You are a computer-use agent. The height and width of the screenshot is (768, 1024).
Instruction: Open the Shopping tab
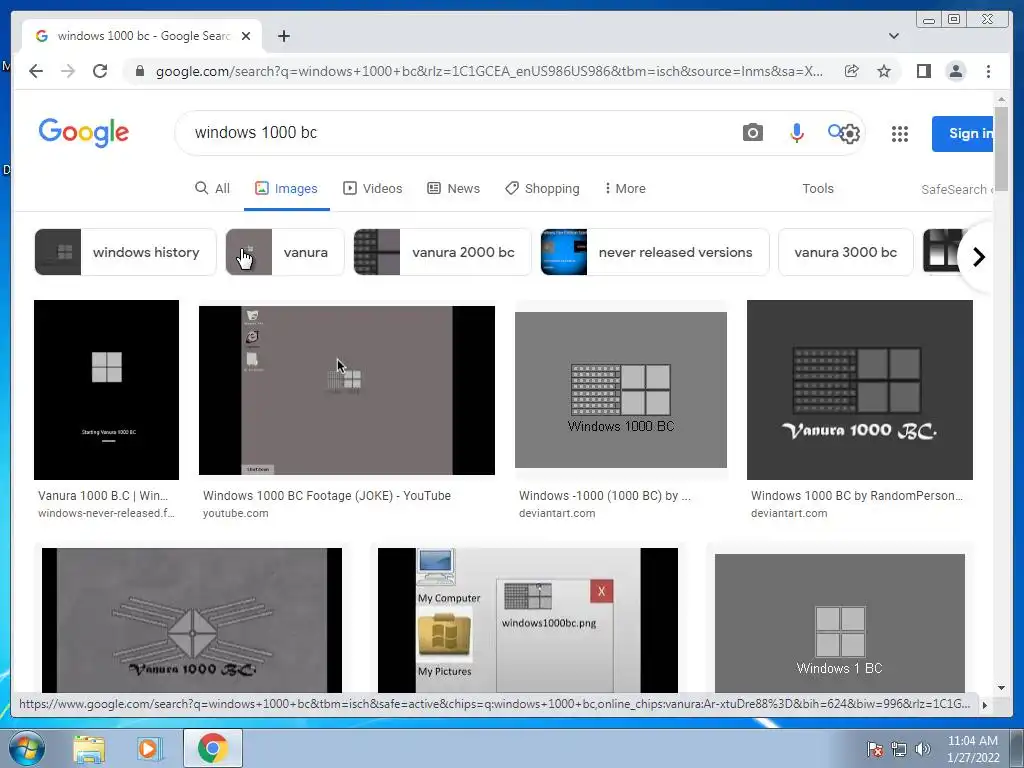pos(542,189)
